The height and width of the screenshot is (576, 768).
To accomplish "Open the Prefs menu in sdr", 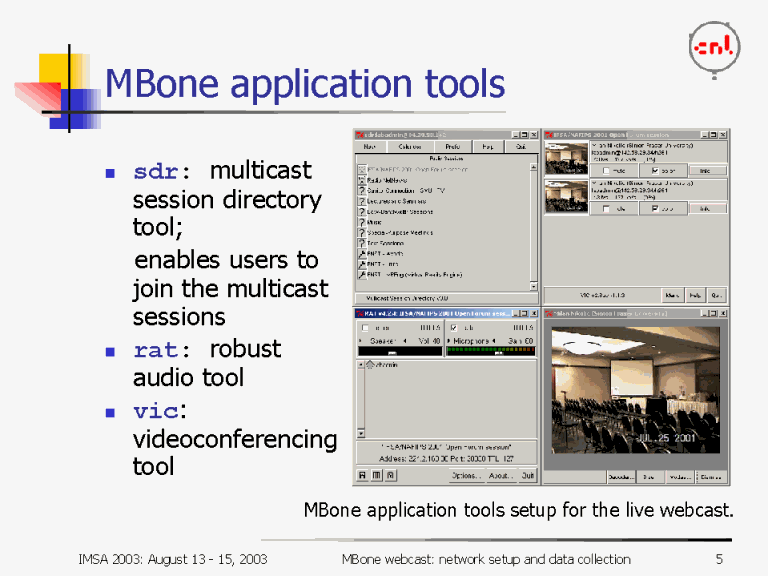I will pyautogui.click(x=452, y=146).
